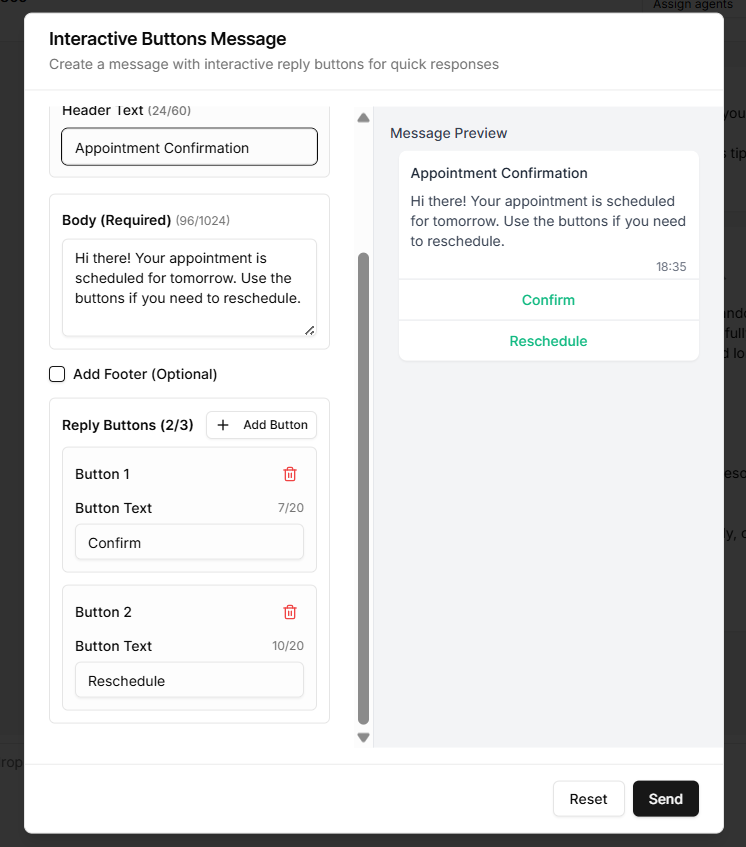Click green Confirm reply in message preview

point(548,300)
